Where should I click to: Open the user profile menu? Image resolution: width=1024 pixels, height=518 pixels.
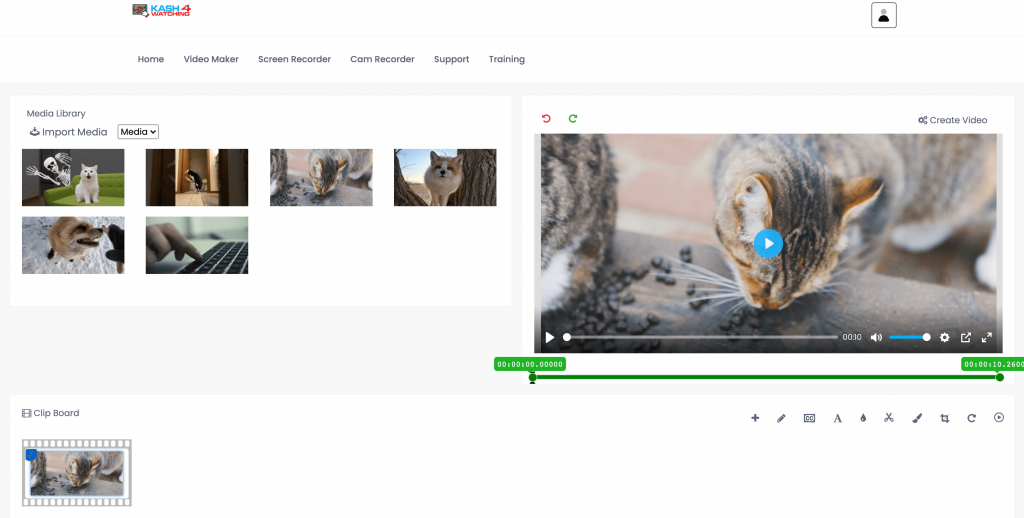883,15
